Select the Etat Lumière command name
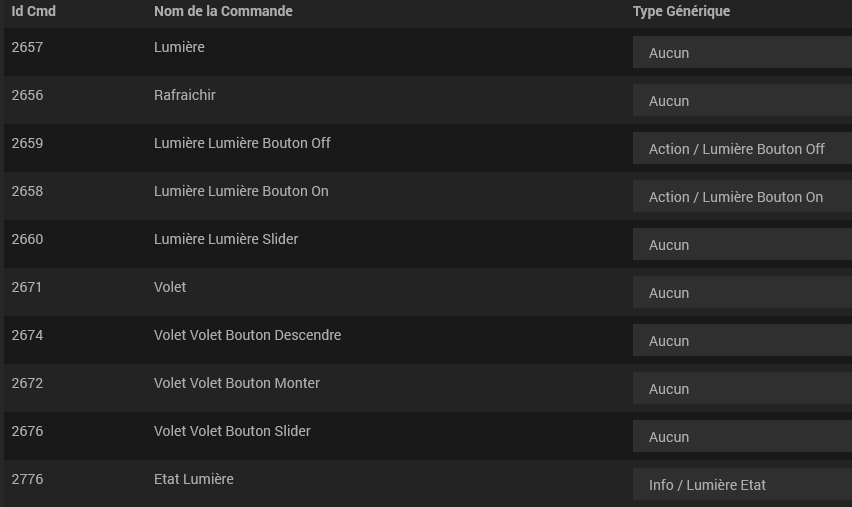This screenshot has width=852, height=507. [x=194, y=479]
